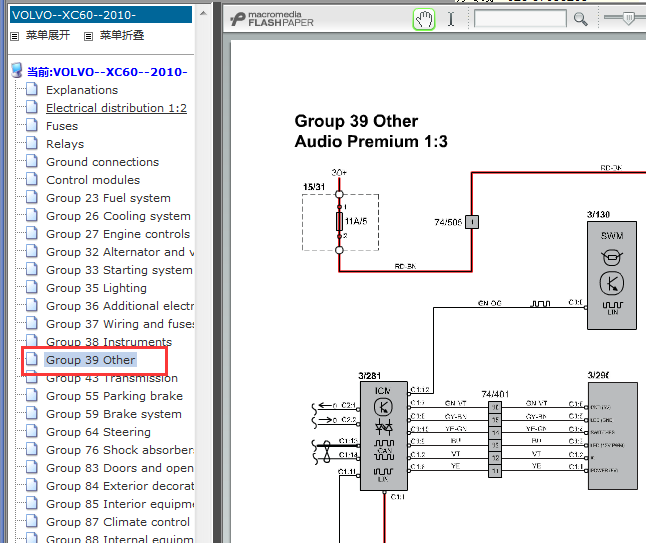Open the Fuses page
The height and width of the screenshot is (543, 646).
pyautogui.click(x=62, y=126)
